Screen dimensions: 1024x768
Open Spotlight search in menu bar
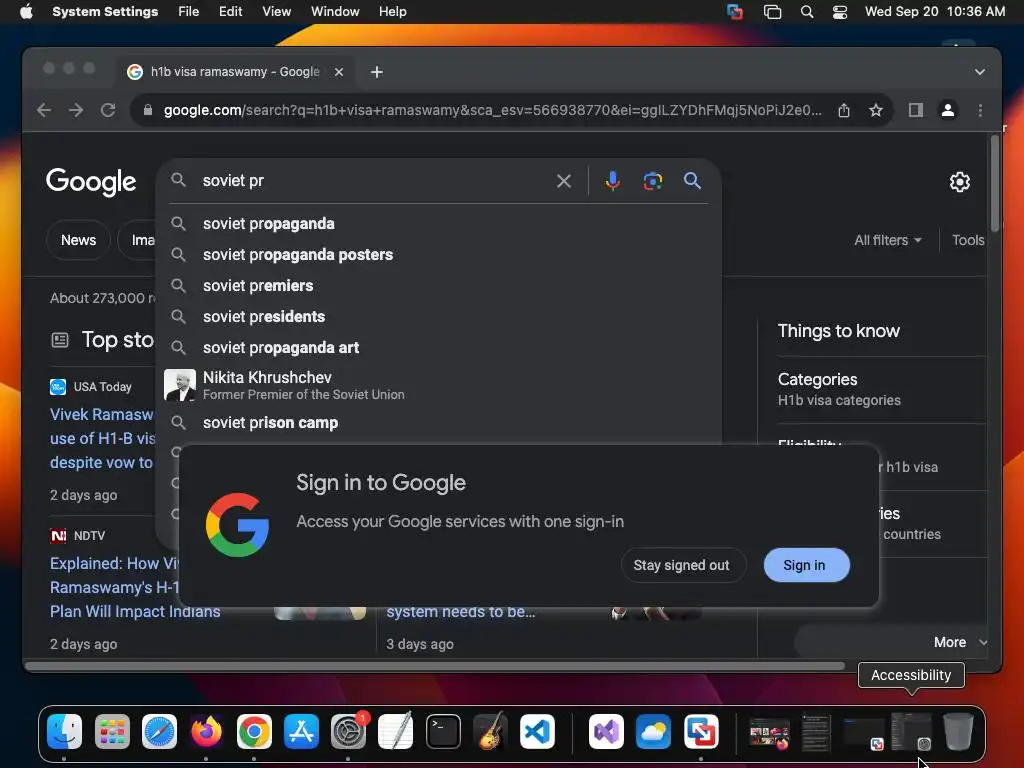(x=807, y=12)
